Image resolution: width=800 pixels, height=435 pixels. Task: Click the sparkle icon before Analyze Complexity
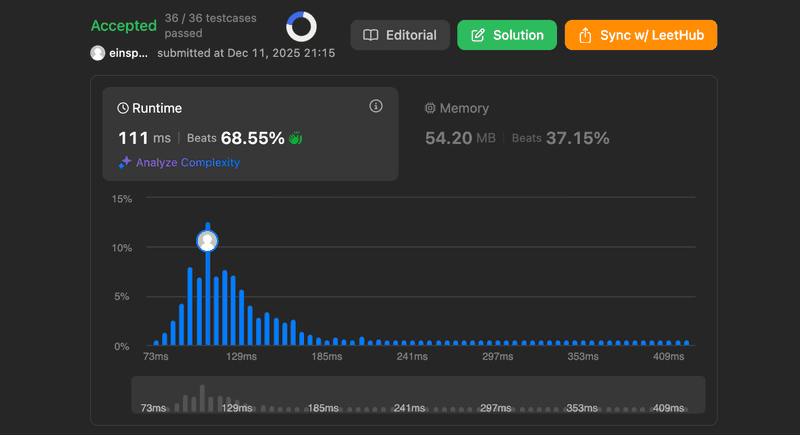[x=125, y=162]
